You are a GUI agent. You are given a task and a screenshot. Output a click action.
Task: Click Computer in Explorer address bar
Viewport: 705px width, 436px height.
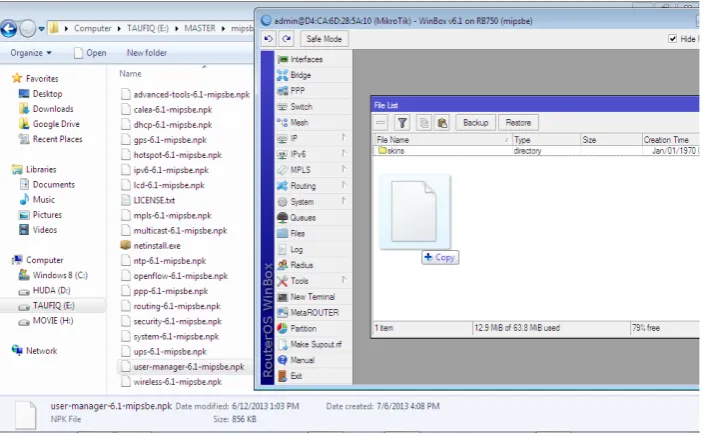click(x=92, y=28)
